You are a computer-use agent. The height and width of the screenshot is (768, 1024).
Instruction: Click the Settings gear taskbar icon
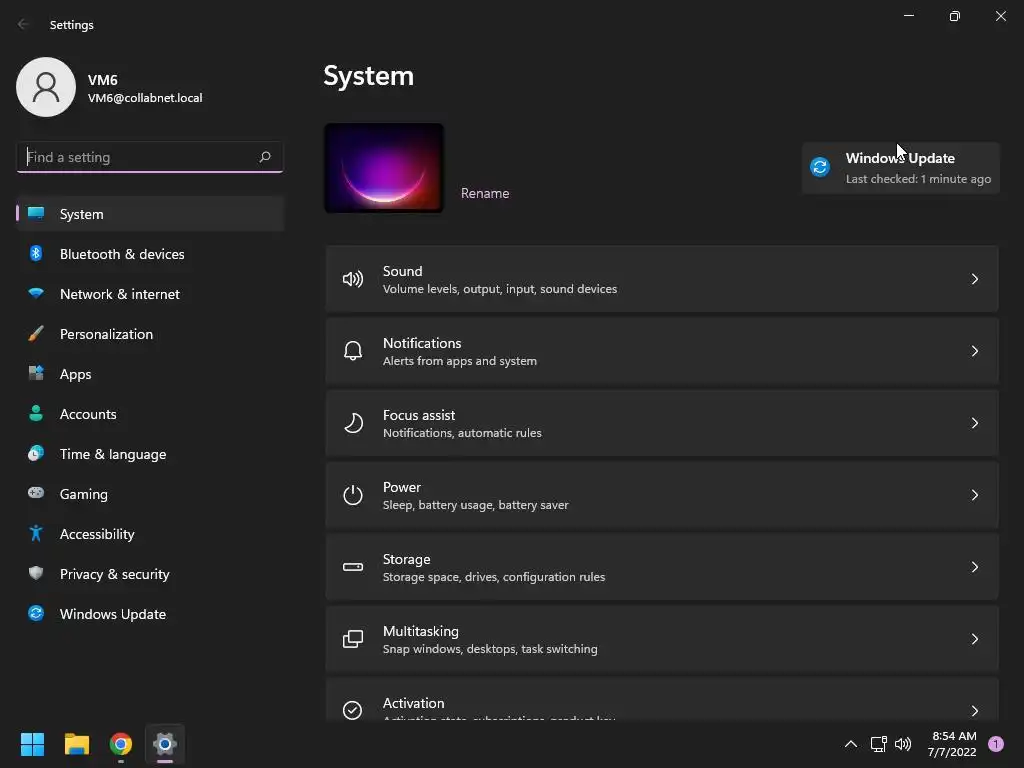pyautogui.click(x=165, y=744)
